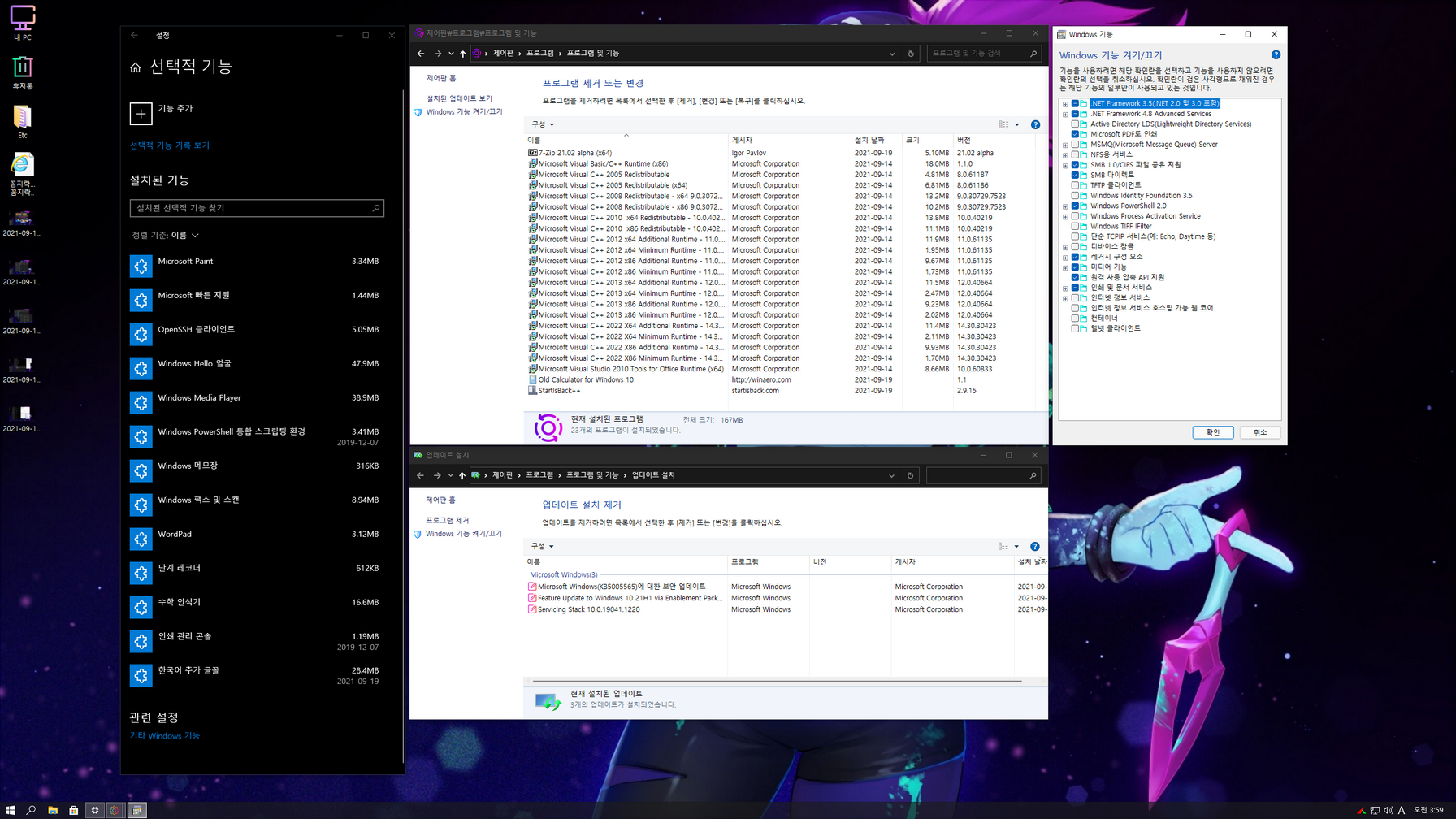Enable Active Directory LDS checkbox
The image size is (1456, 819).
coord(1075,124)
